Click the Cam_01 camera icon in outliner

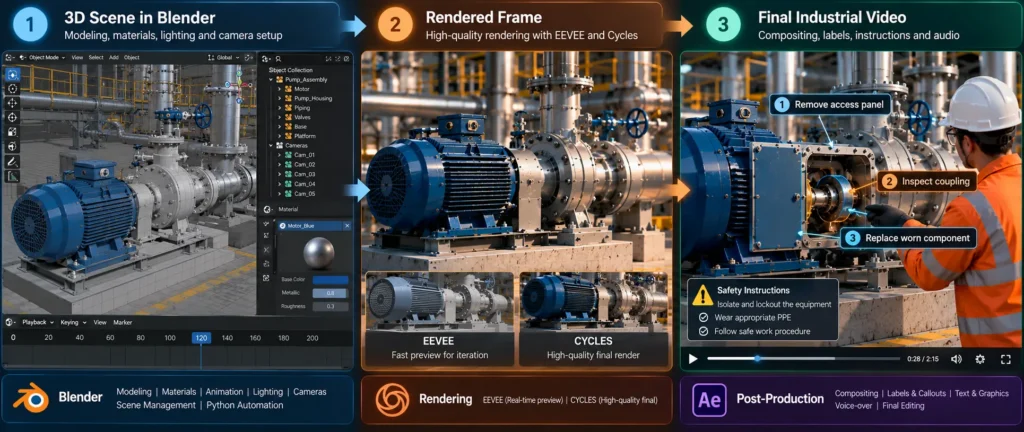point(287,155)
